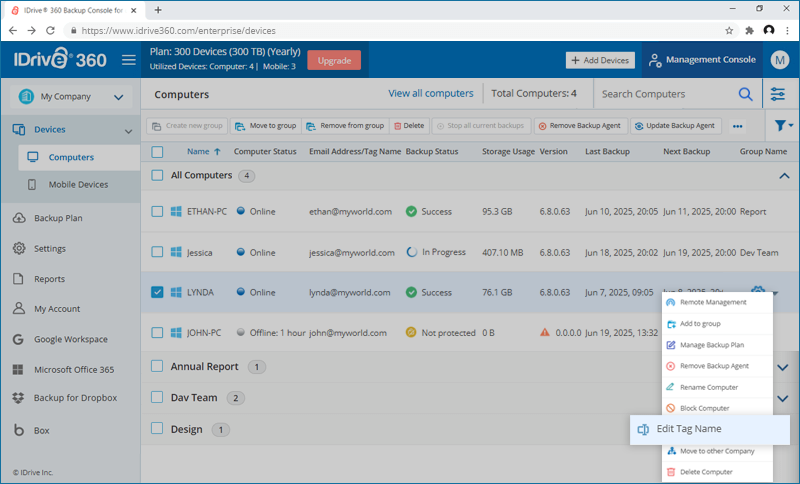The image size is (800, 484).
Task: Open the Management Console
Action: (x=702, y=60)
